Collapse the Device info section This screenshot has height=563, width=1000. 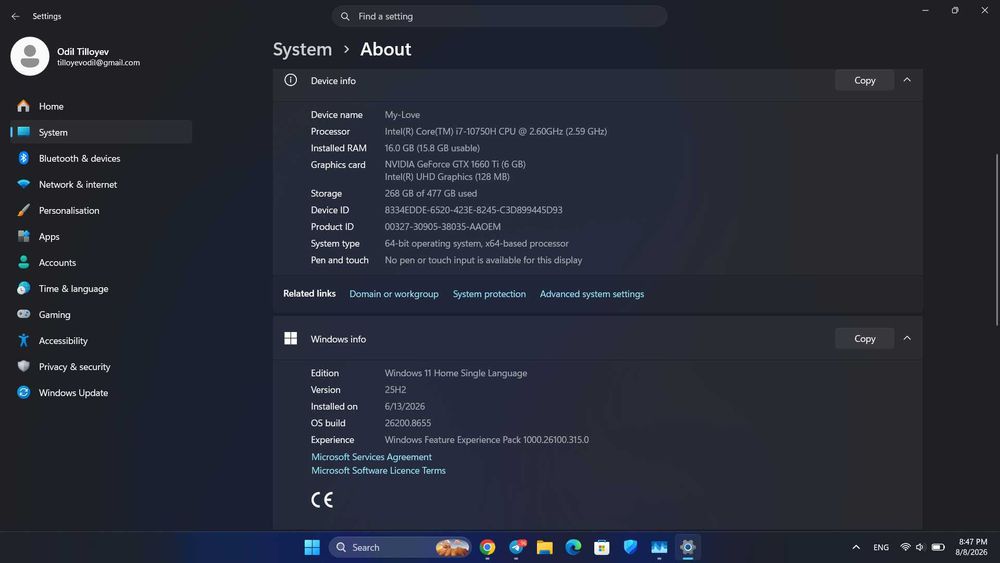[x=907, y=80]
